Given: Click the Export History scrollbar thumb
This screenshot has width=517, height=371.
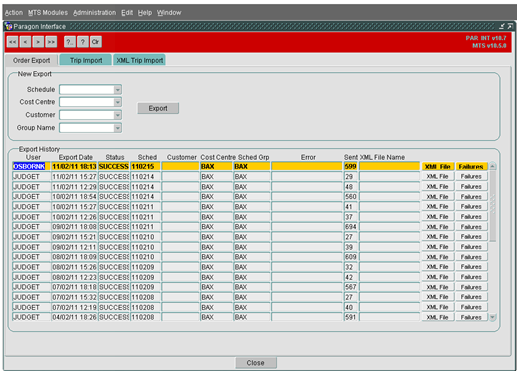Looking at the screenshot, I should [493, 206].
